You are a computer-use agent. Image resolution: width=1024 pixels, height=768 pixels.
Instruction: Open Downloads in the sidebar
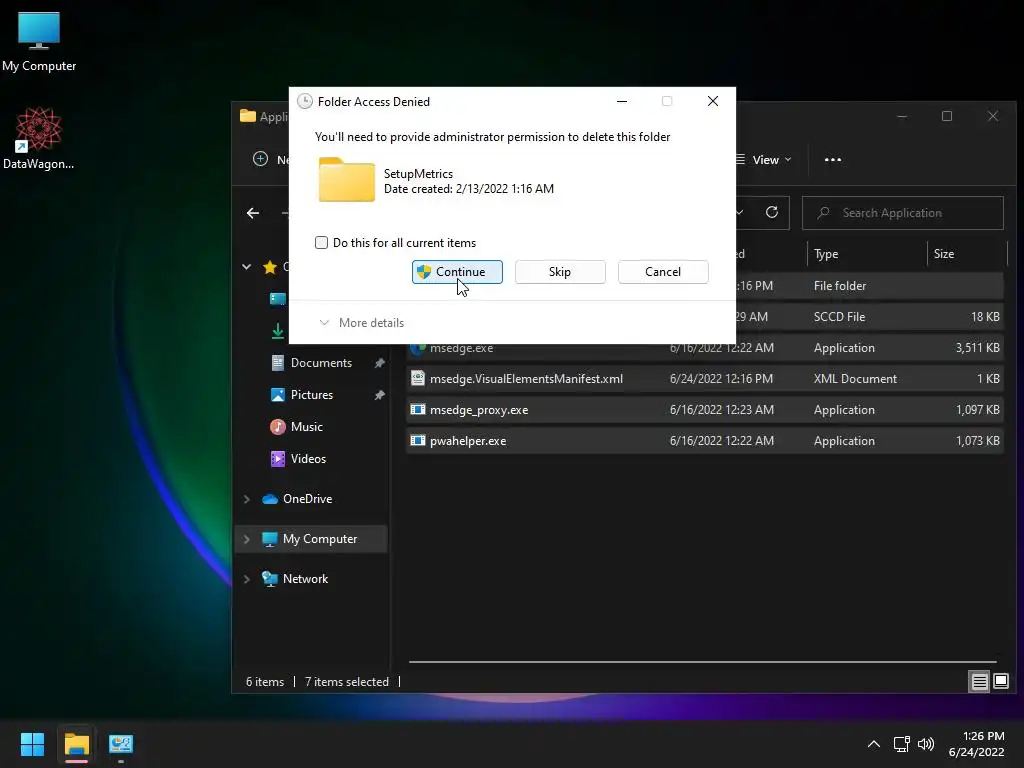click(278, 331)
